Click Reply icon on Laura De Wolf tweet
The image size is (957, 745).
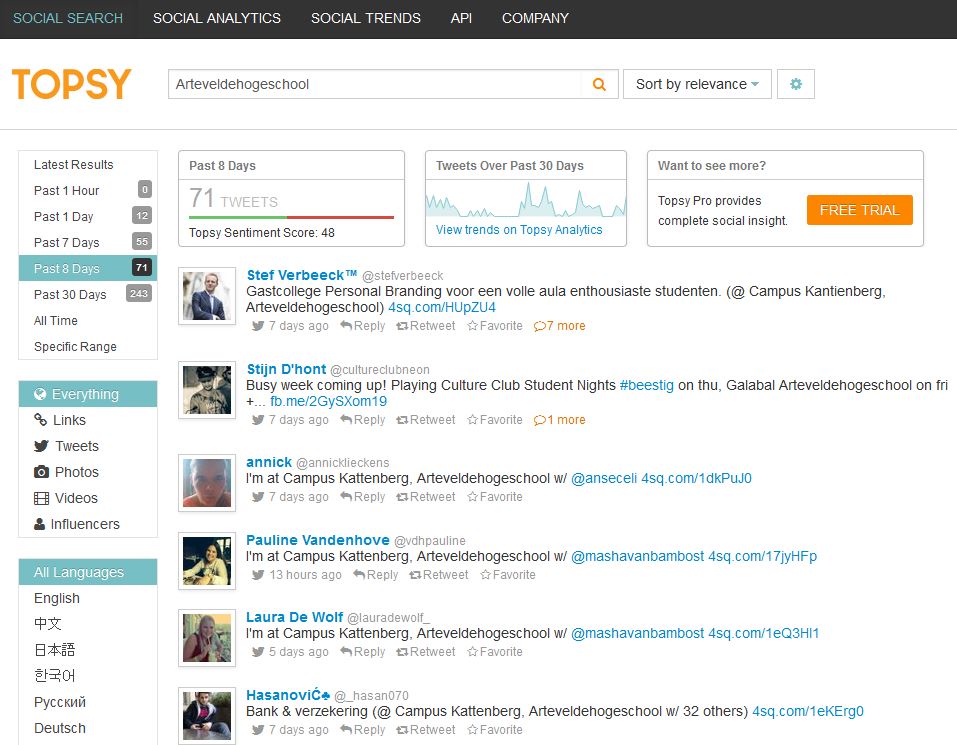(x=346, y=651)
